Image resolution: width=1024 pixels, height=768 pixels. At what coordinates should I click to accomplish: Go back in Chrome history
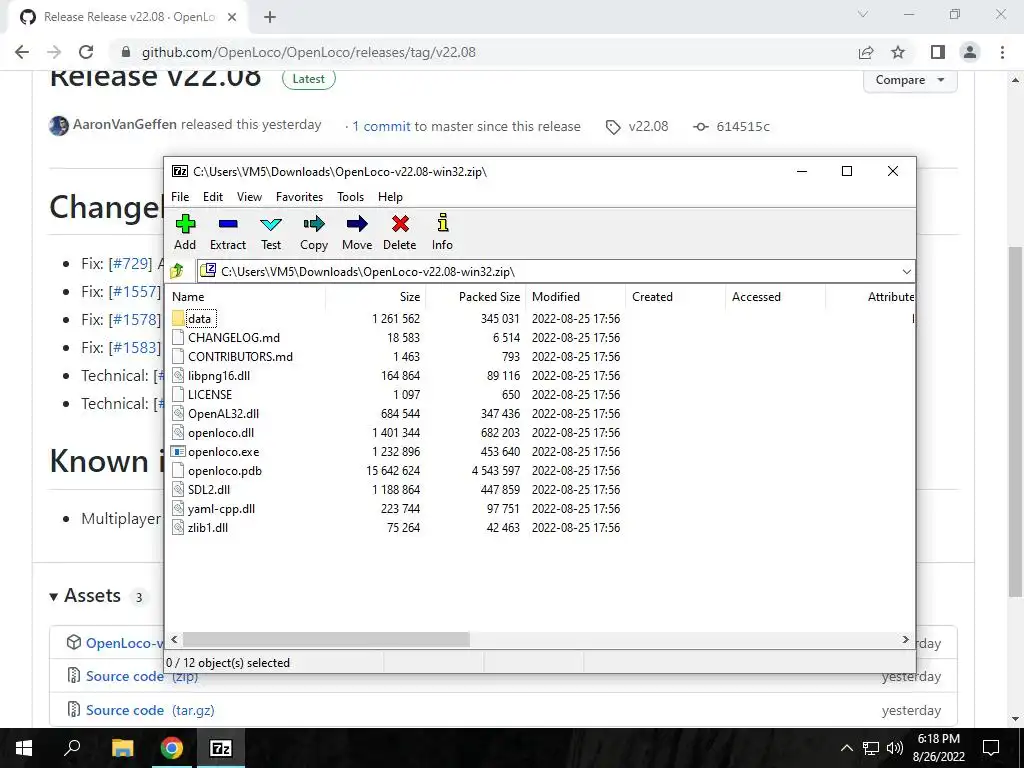(x=22, y=52)
